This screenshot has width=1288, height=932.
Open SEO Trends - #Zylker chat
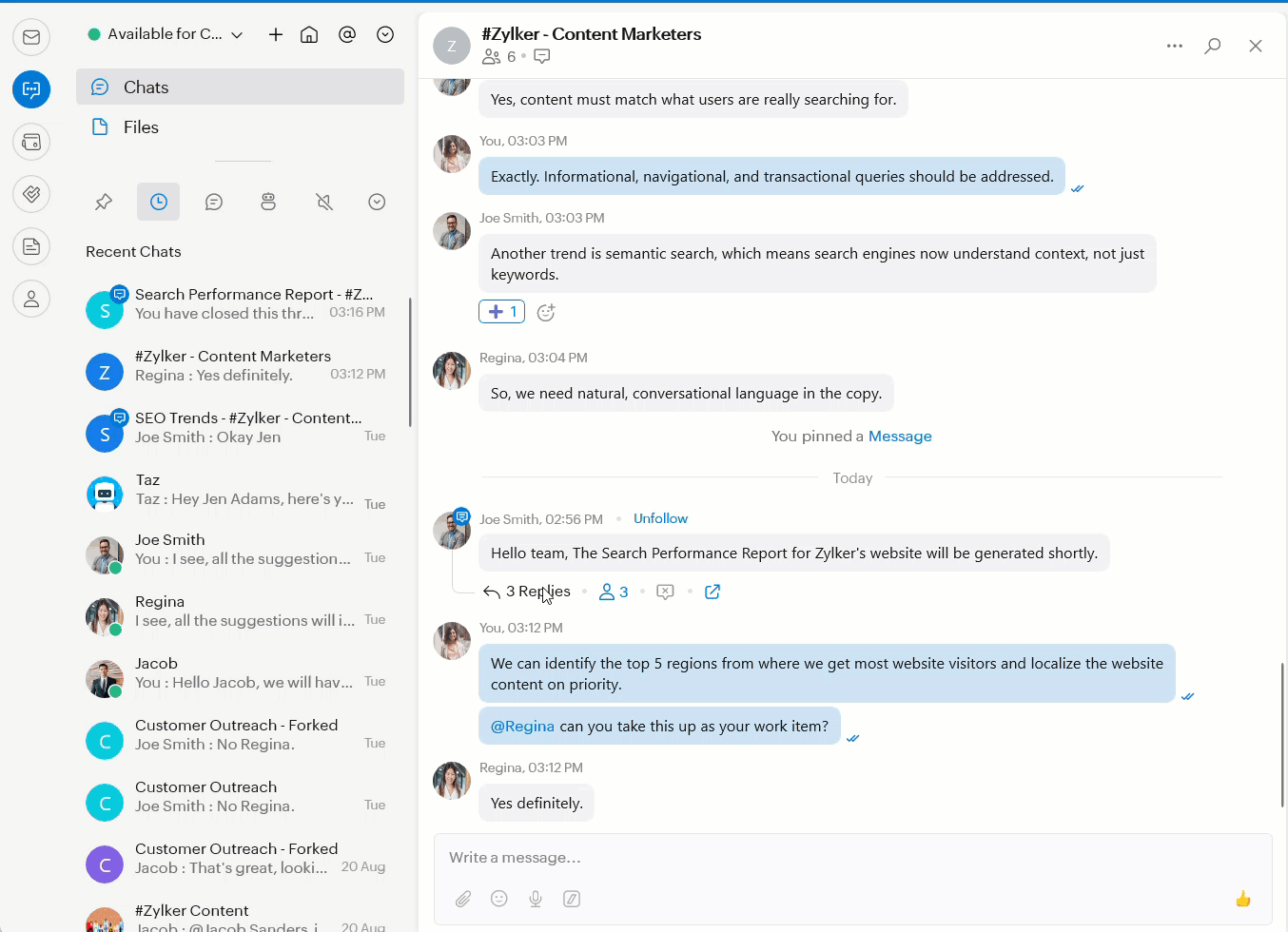coord(240,428)
